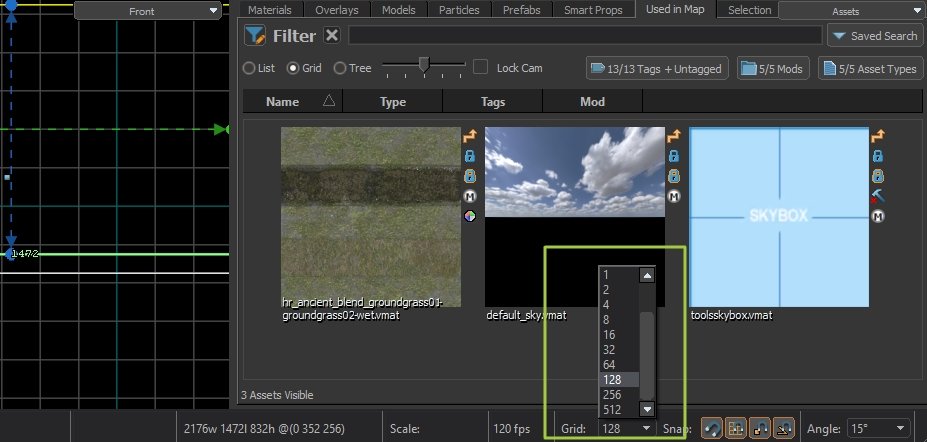Select the List view radio button
Screen dimensions: 927x442
coord(249,69)
